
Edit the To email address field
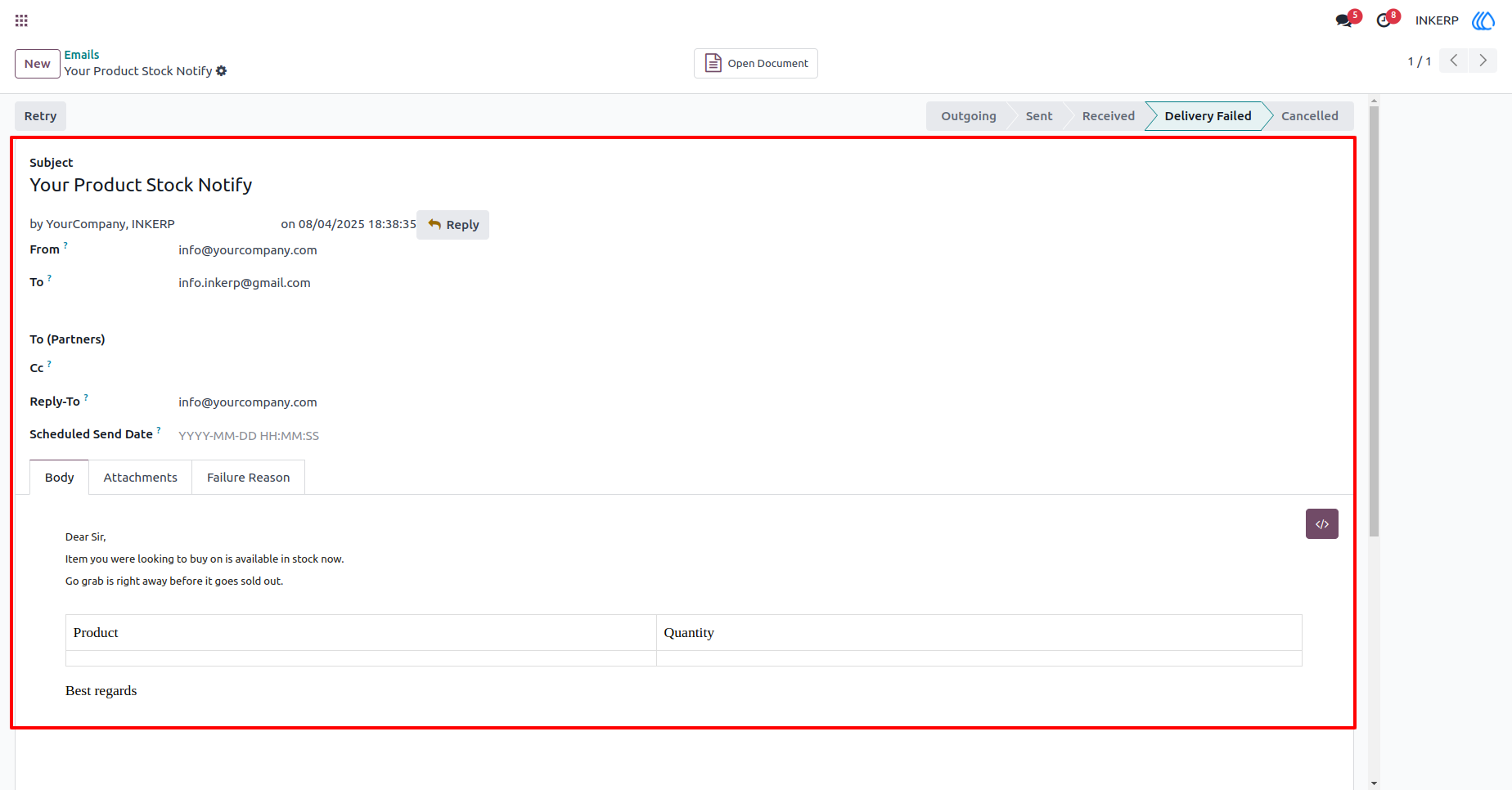(x=245, y=283)
